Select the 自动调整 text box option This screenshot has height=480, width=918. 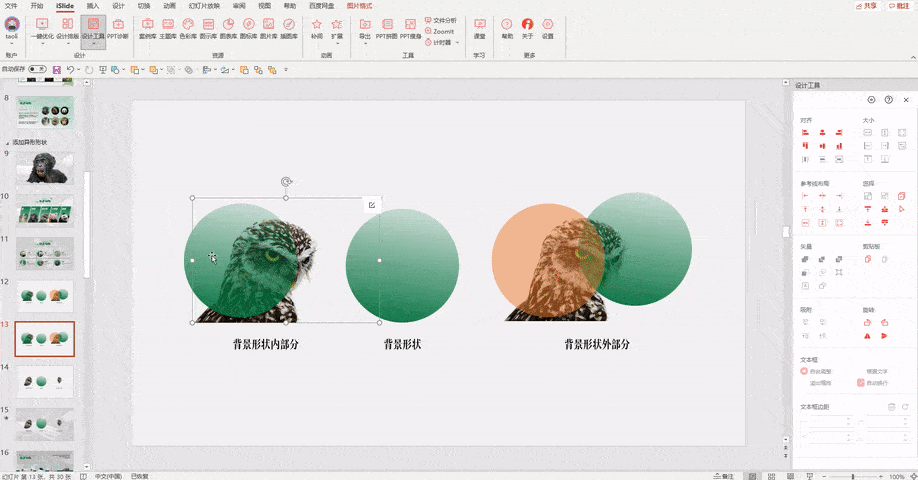[x=816, y=371]
